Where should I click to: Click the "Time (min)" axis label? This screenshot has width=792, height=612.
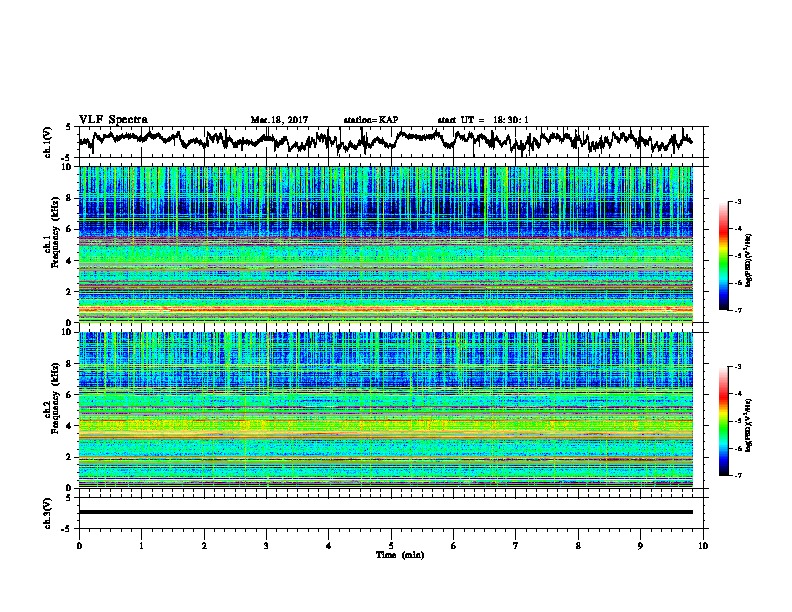[x=400, y=555]
